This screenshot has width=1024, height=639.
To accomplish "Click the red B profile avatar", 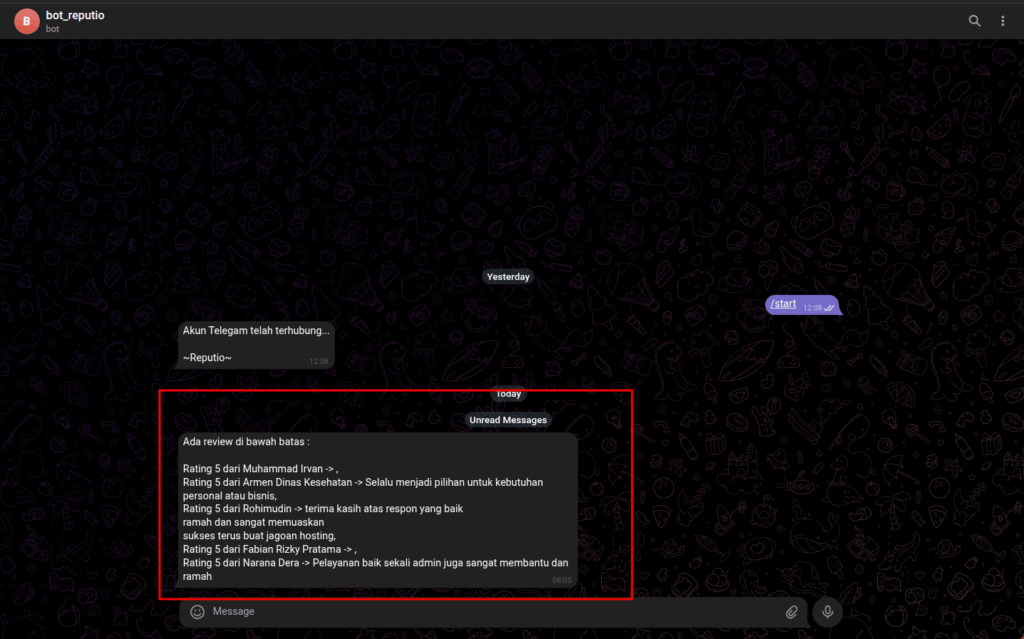I will click(x=26, y=21).
